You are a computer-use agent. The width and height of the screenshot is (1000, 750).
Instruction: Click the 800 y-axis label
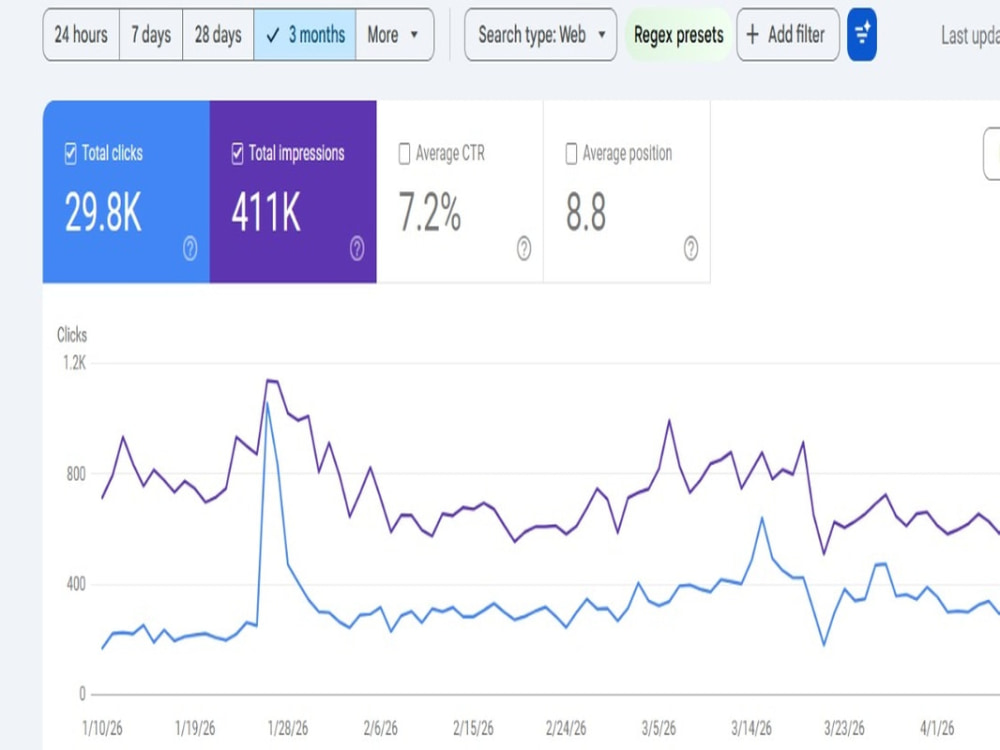point(75,474)
